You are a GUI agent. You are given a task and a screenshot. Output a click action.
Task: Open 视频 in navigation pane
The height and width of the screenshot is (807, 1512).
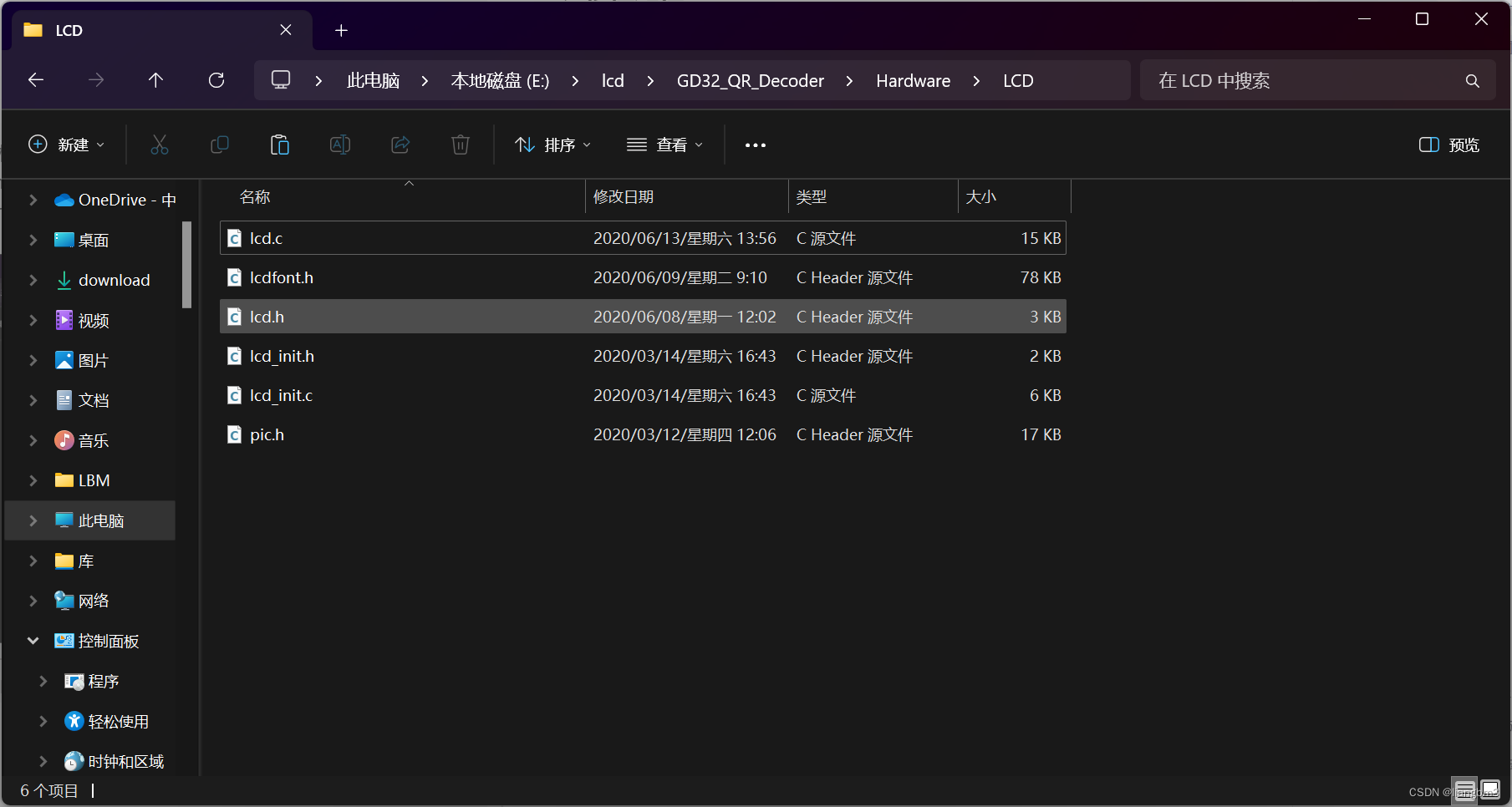94,320
